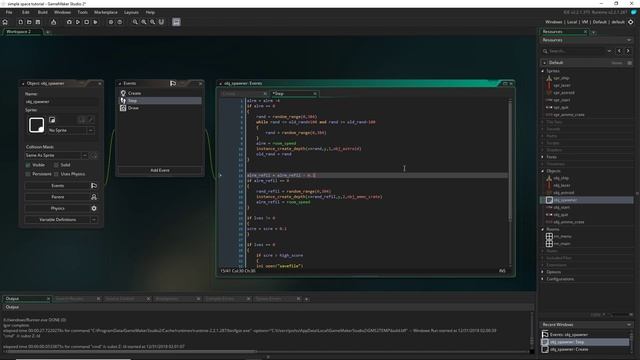Collapse the Default resource view header

[x=544, y=63]
